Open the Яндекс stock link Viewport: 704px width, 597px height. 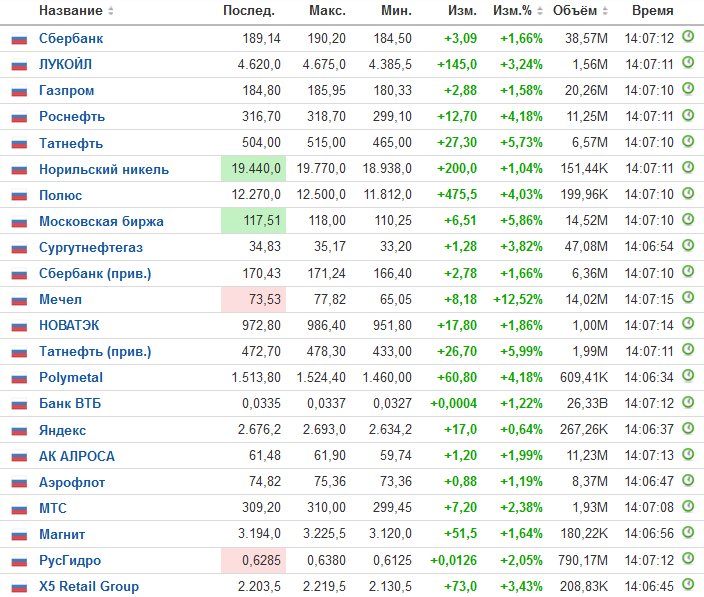pyautogui.click(x=62, y=430)
